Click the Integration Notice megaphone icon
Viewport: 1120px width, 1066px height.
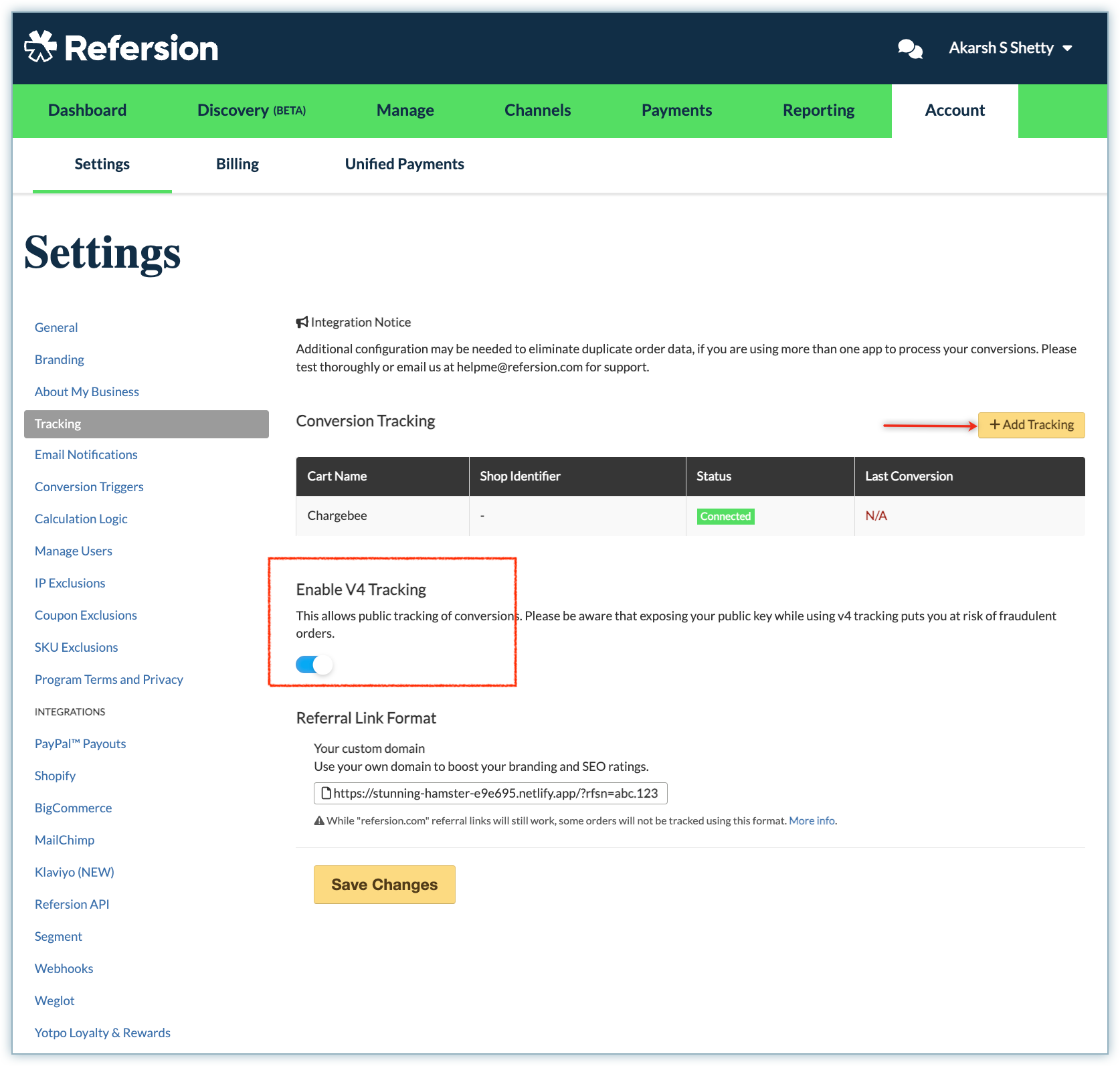point(302,323)
